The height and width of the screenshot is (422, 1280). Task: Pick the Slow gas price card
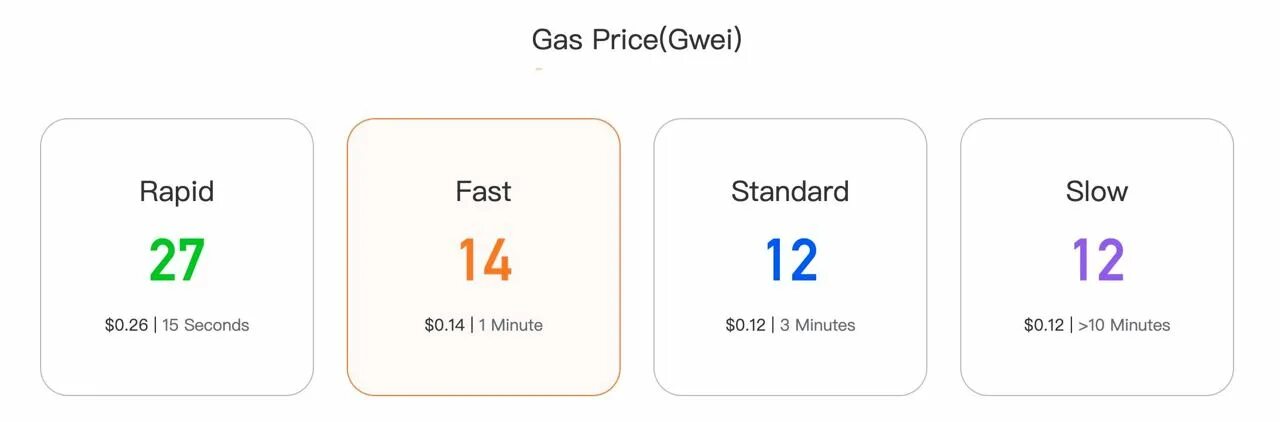click(x=1097, y=257)
